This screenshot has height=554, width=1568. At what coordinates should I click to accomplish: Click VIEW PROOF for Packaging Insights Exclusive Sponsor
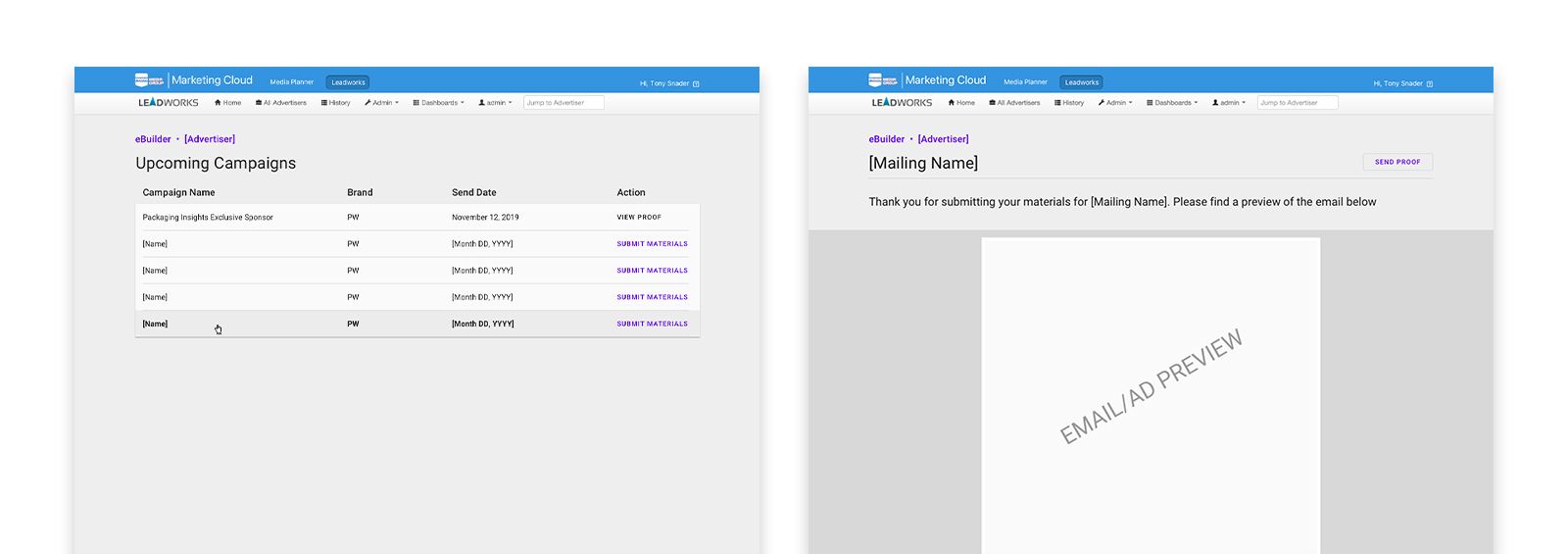click(x=639, y=218)
